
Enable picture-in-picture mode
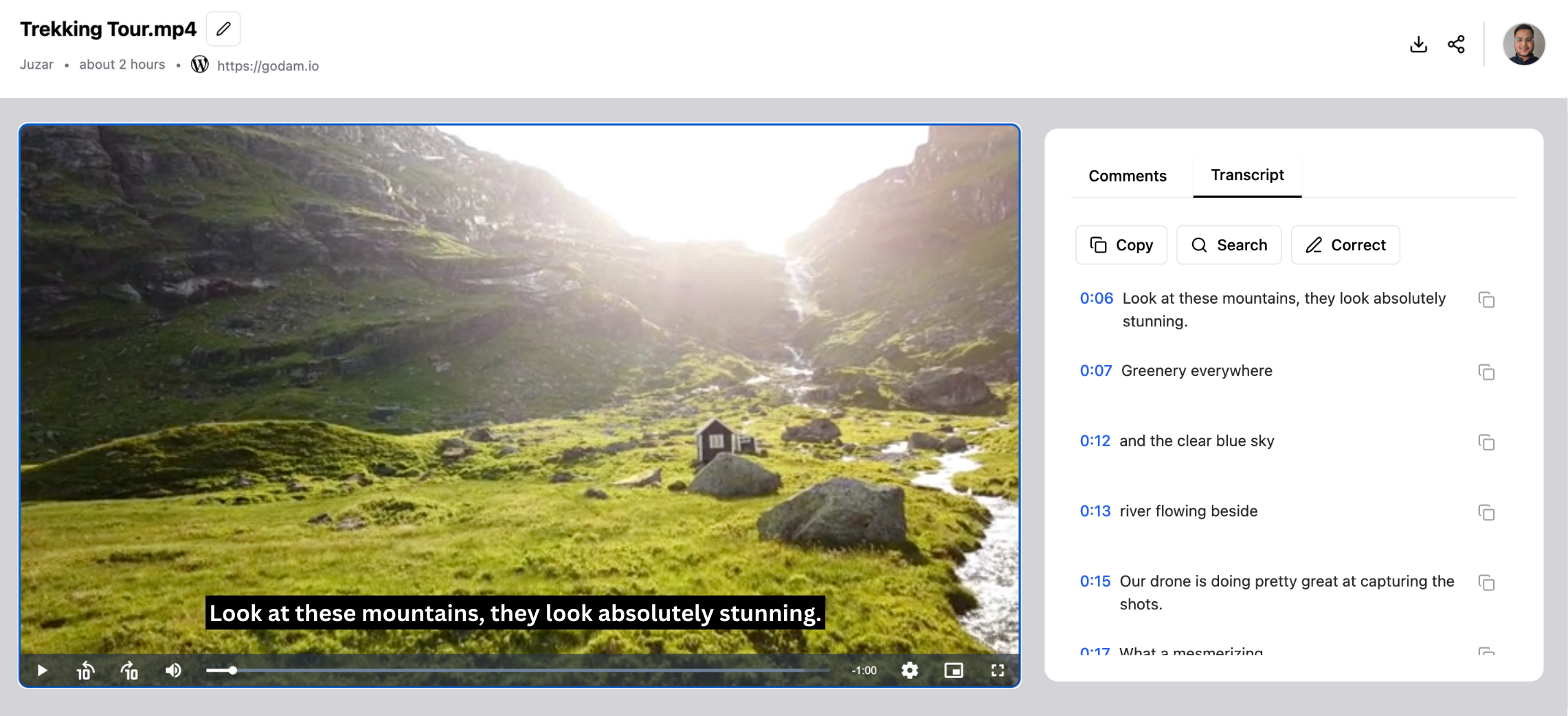(954, 670)
